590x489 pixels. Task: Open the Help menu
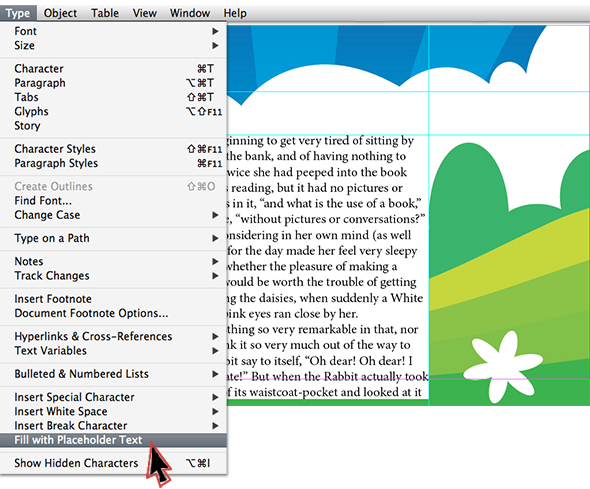(235, 13)
